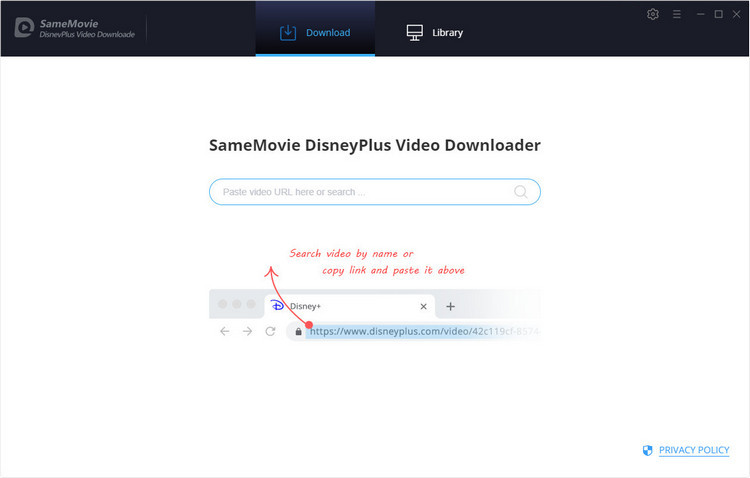Focus the Paste video URL search field

[x=375, y=192]
